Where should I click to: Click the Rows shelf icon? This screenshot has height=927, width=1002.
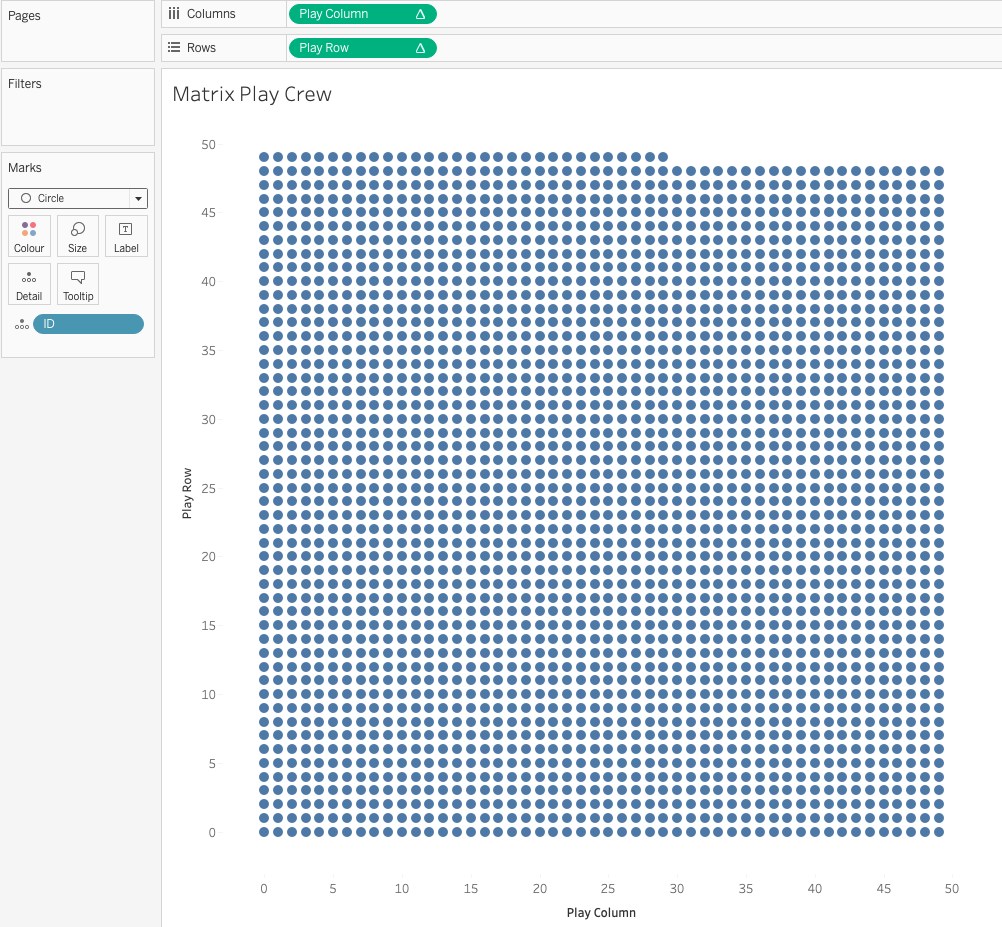(x=174, y=48)
